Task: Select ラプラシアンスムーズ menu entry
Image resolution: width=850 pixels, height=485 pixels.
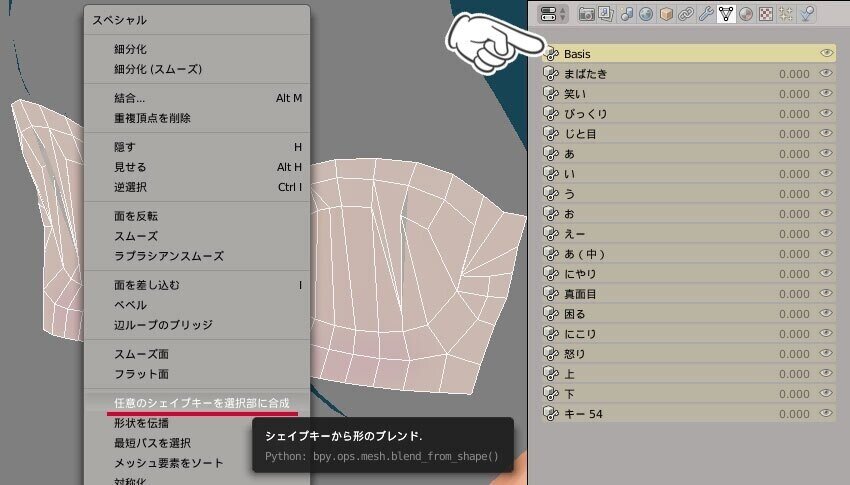Action: (x=169, y=256)
